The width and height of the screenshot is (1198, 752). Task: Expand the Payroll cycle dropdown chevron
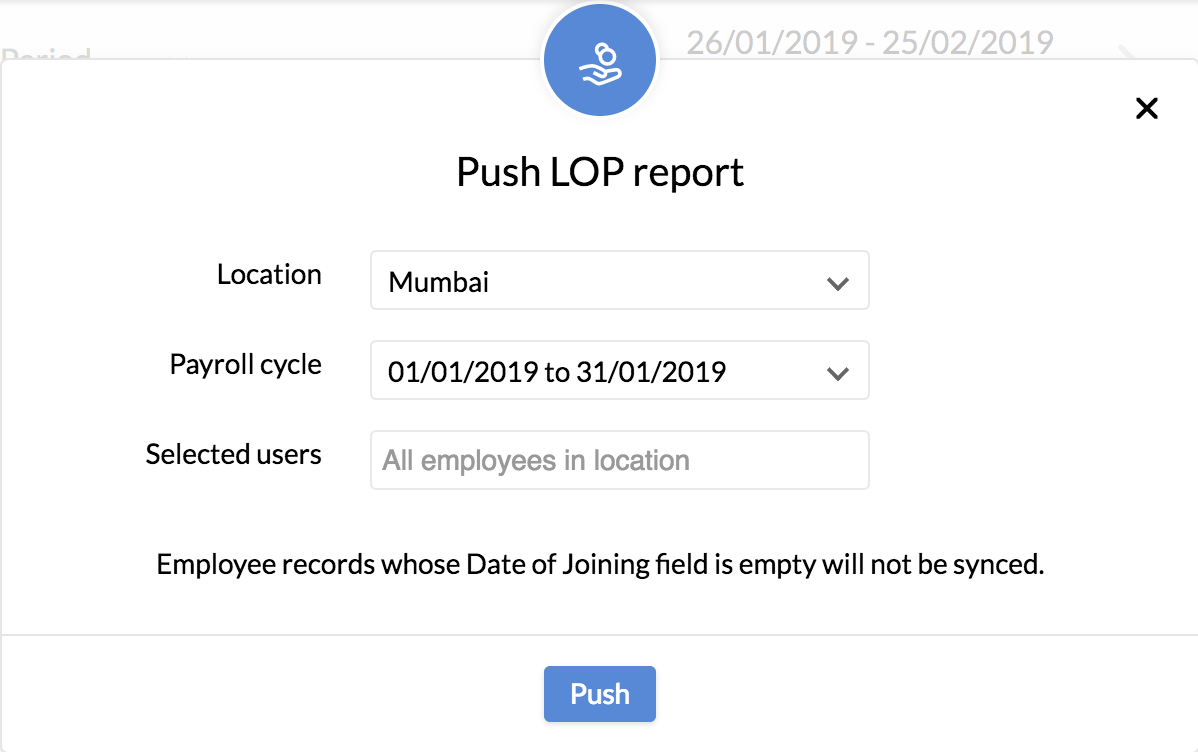[838, 373]
